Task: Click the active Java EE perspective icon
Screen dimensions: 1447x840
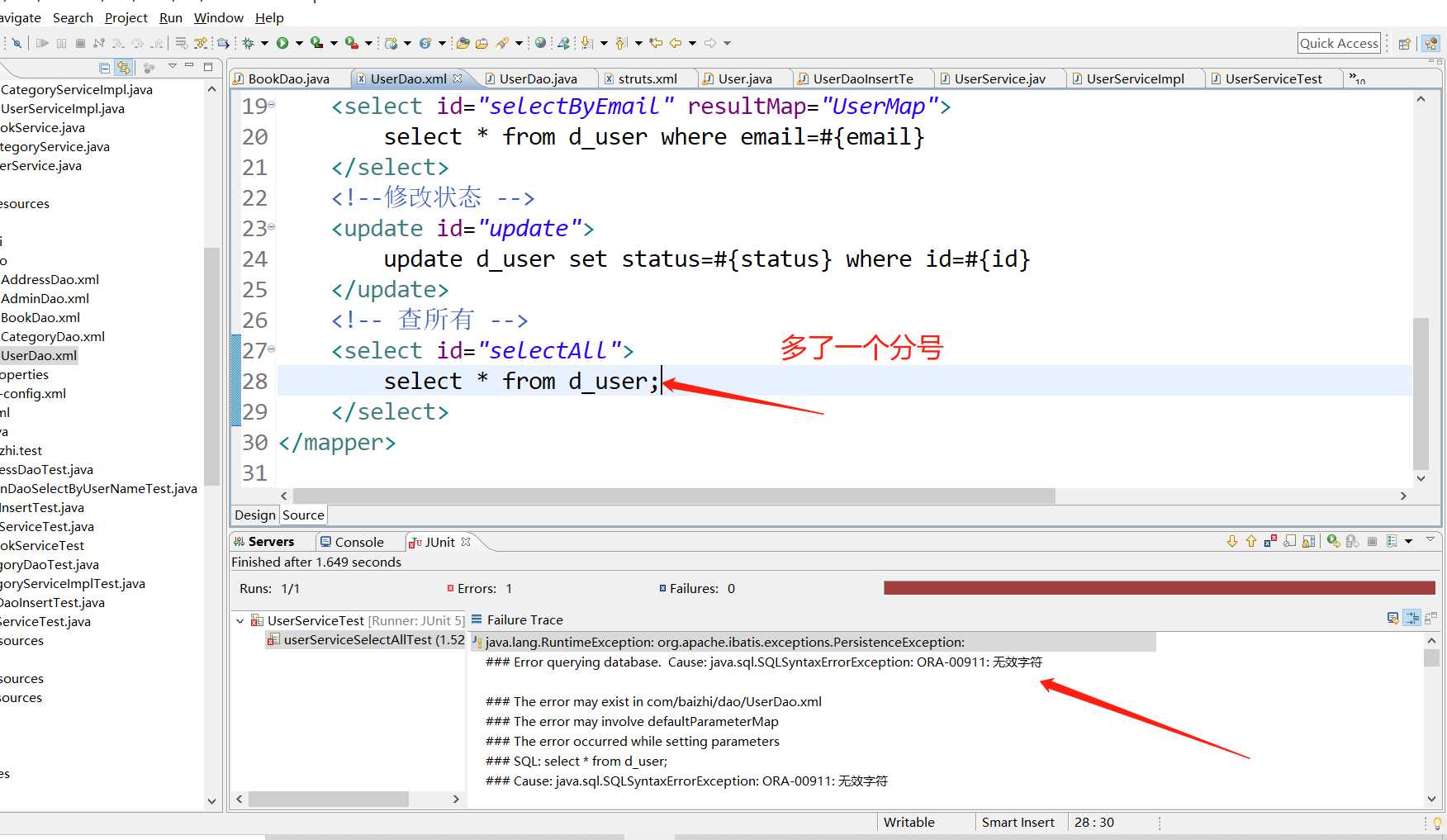Action: [1431, 44]
